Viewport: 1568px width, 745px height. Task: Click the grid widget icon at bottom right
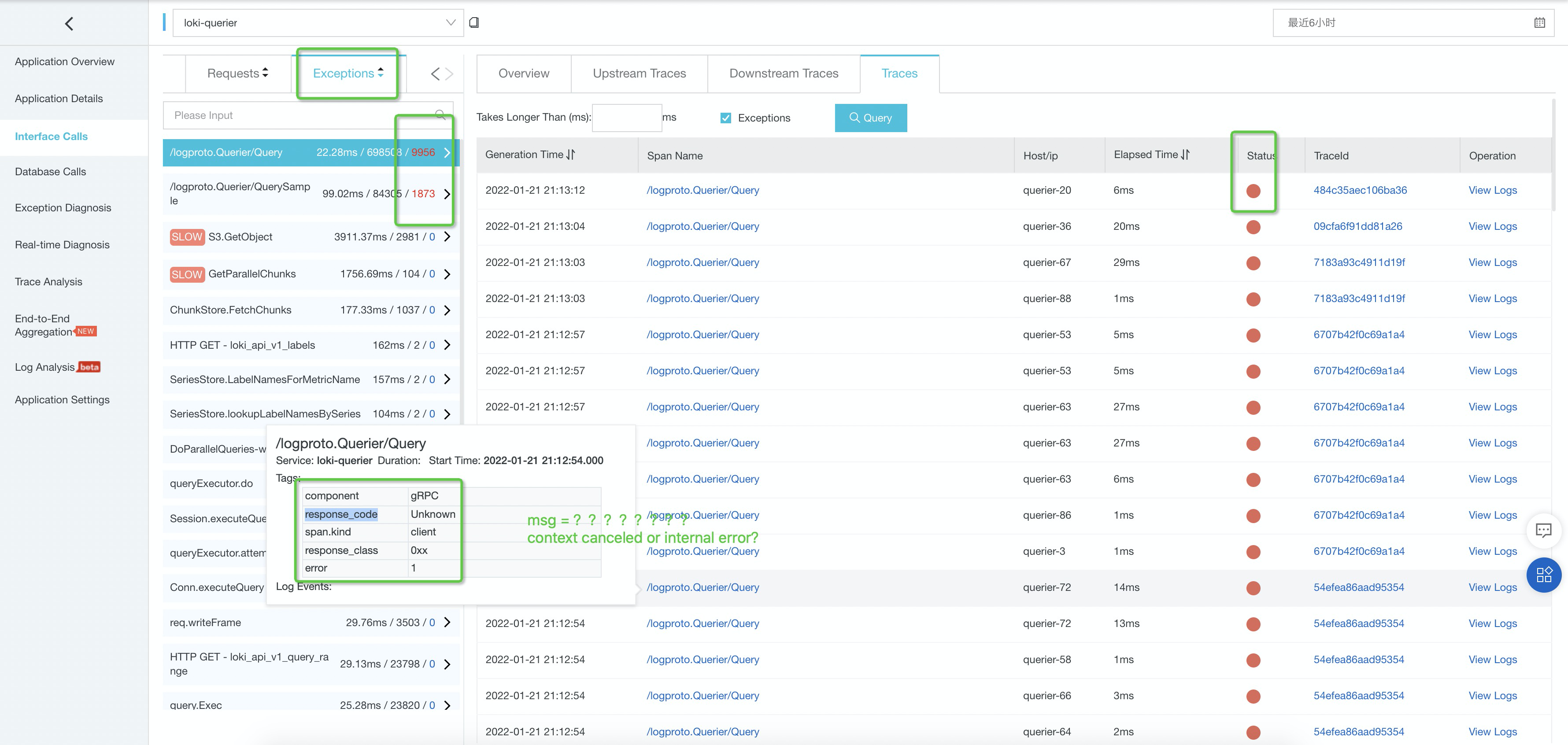point(1544,574)
